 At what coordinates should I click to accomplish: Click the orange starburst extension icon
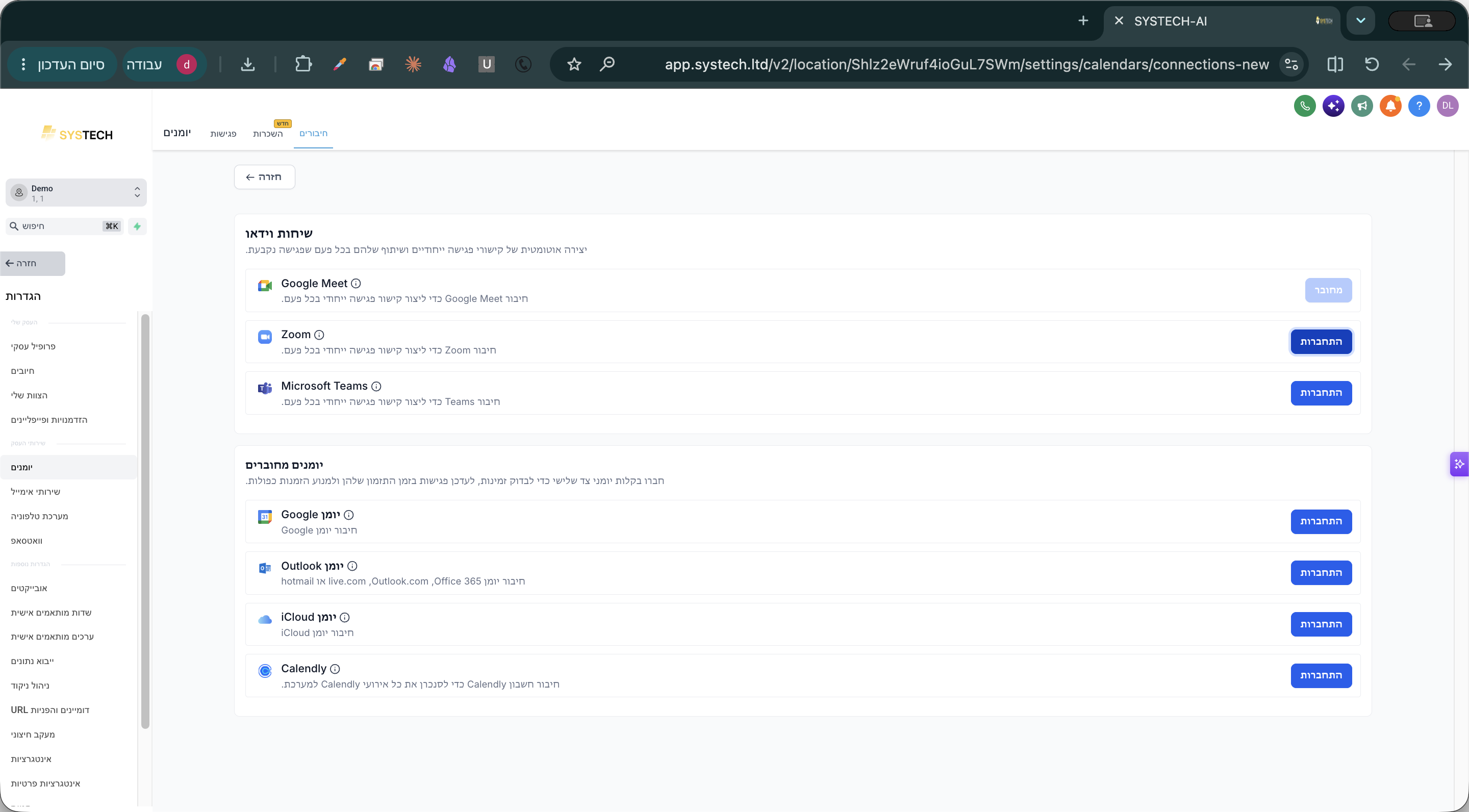(x=413, y=64)
